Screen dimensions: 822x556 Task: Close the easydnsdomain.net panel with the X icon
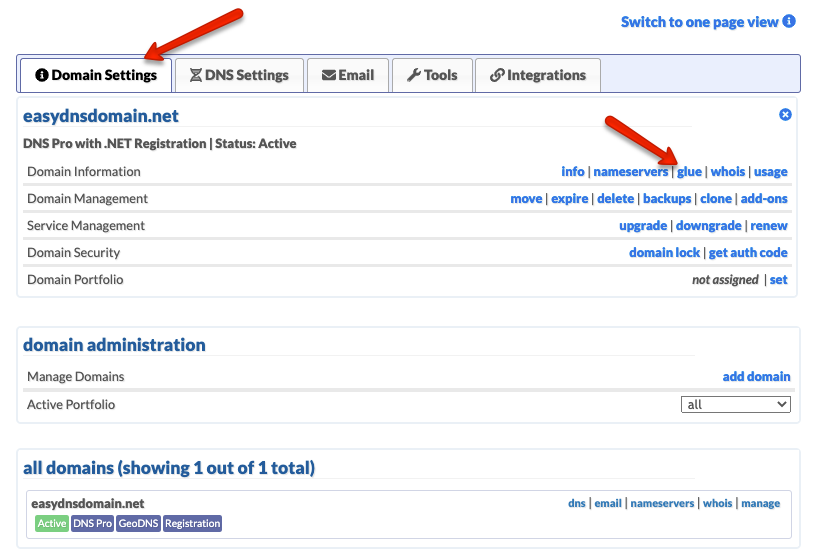785,114
